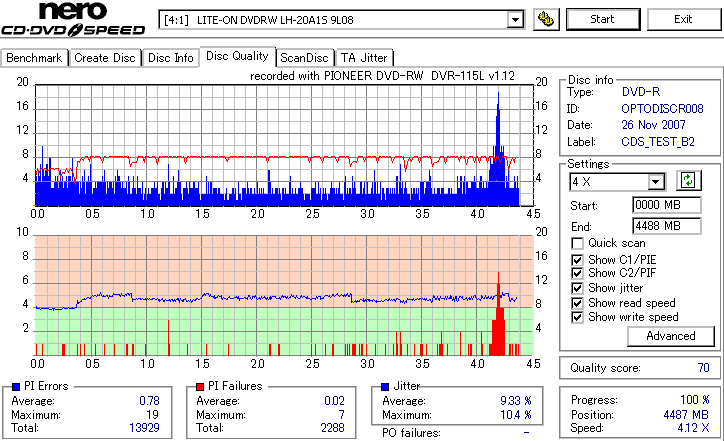Viewport: 724px width, 441px height.
Task: Toggle the Show write speed checkbox
Action: click(577, 317)
